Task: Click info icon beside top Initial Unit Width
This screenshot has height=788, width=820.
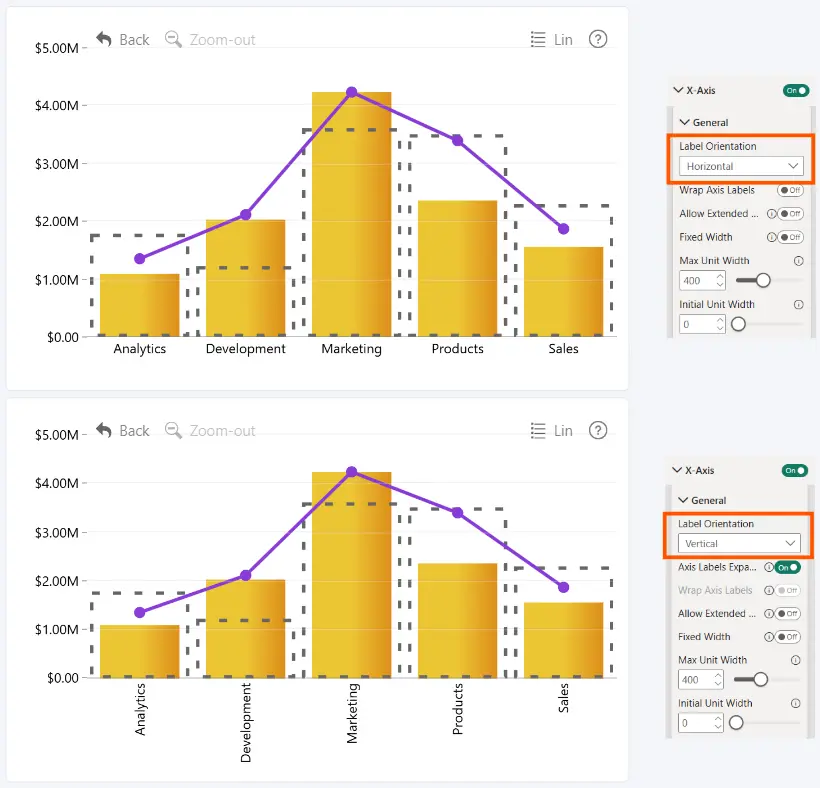Action: click(798, 304)
